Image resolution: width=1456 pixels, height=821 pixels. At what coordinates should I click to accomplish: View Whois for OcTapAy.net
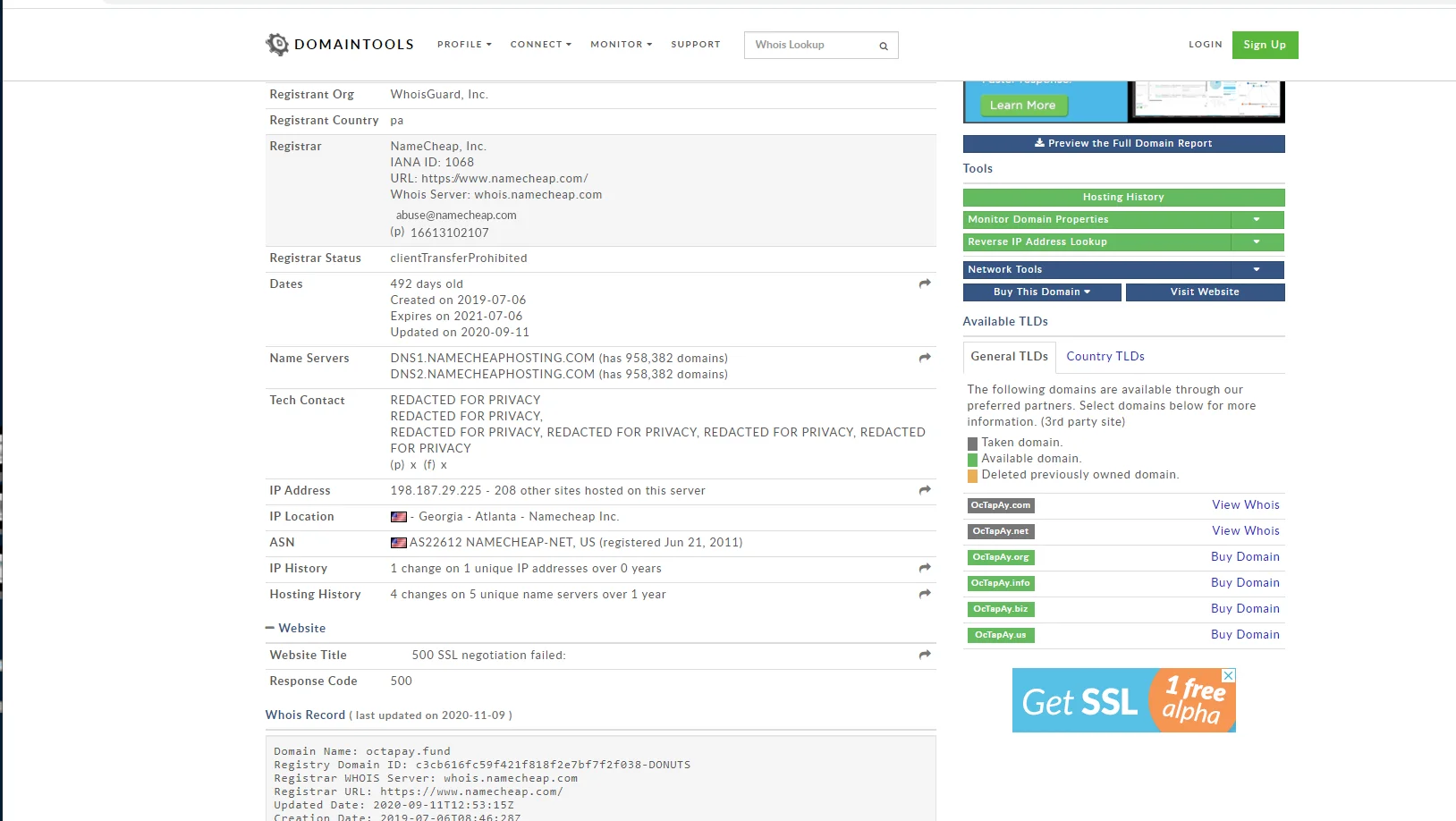(x=1246, y=531)
